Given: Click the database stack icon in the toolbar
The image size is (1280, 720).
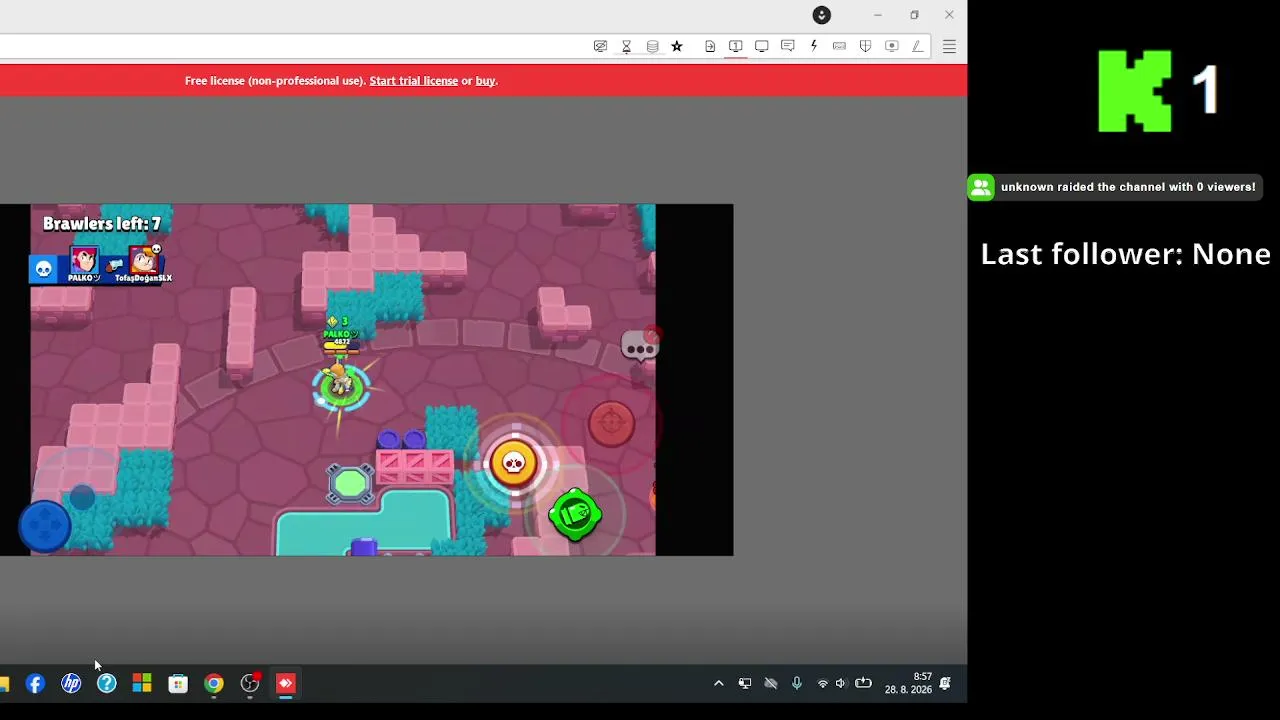Looking at the screenshot, I should pyautogui.click(x=652, y=46).
